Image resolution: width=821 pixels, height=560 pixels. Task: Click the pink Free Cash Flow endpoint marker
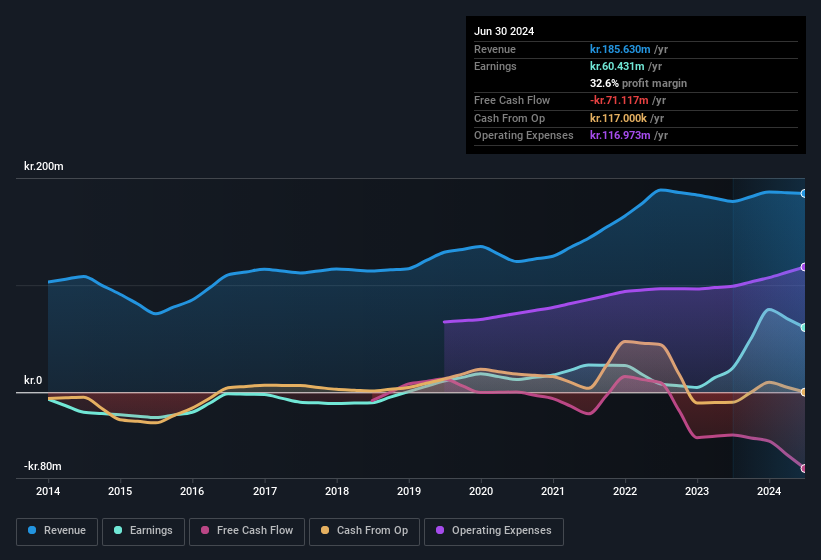coord(803,468)
